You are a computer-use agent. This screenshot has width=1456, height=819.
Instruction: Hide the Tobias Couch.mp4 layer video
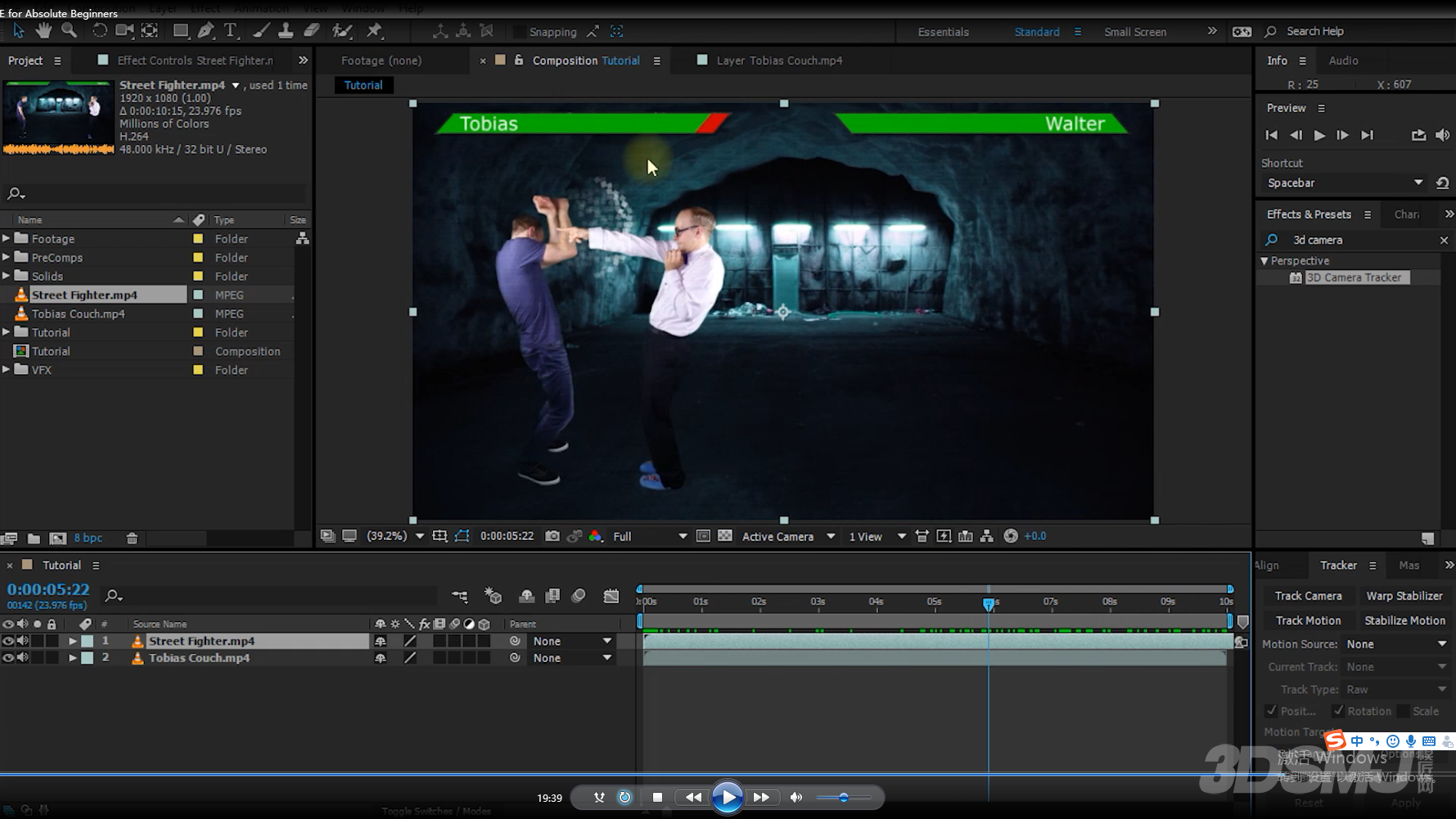pyautogui.click(x=8, y=658)
